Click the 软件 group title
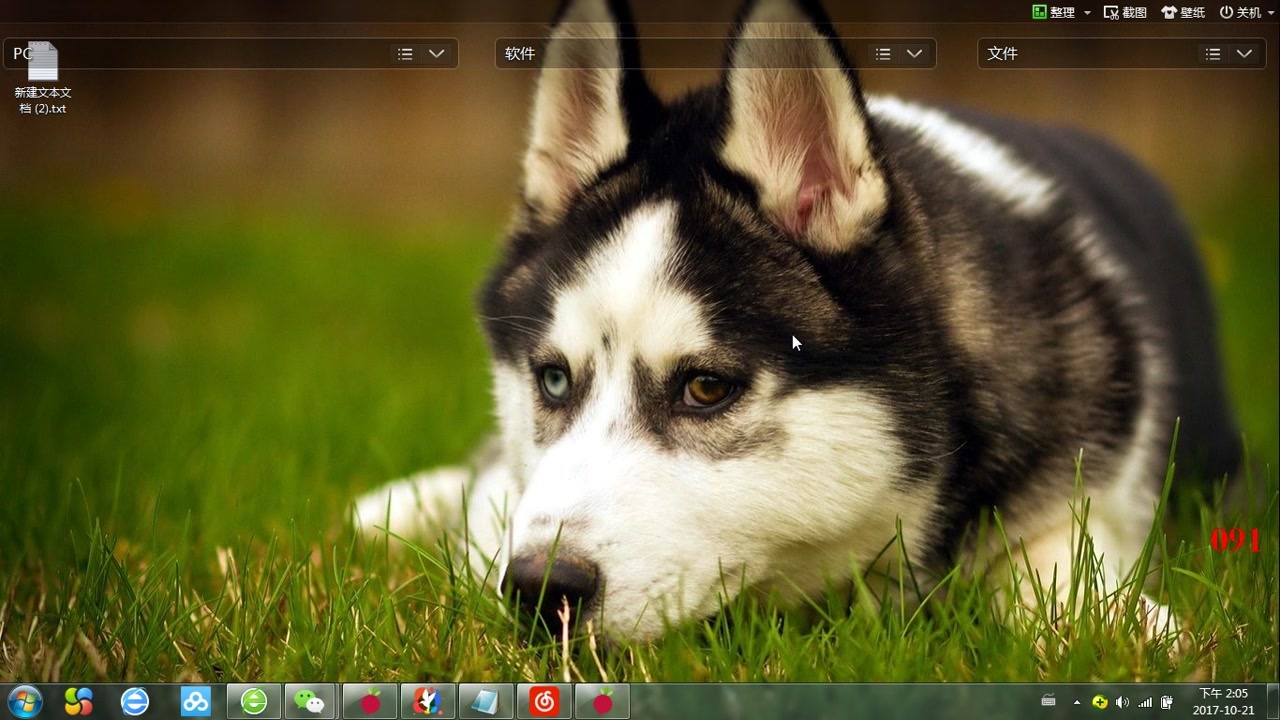1280x720 pixels. (x=520, y=54)
